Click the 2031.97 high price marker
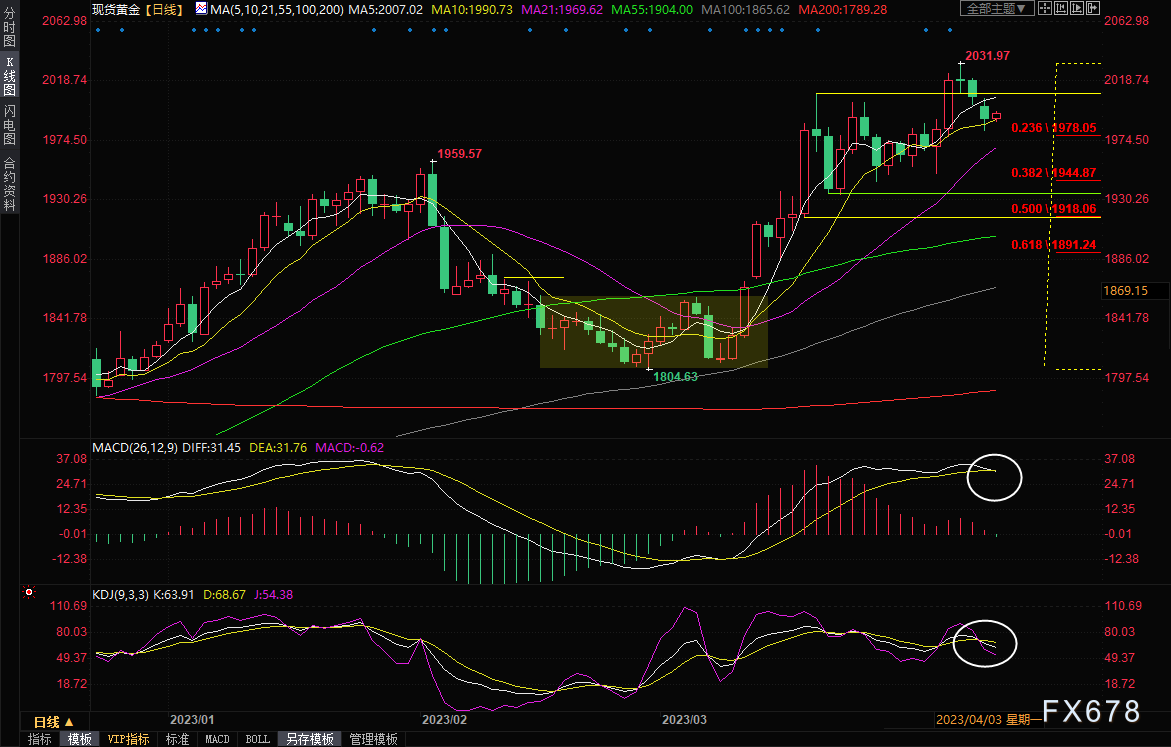 click(986, 55)
